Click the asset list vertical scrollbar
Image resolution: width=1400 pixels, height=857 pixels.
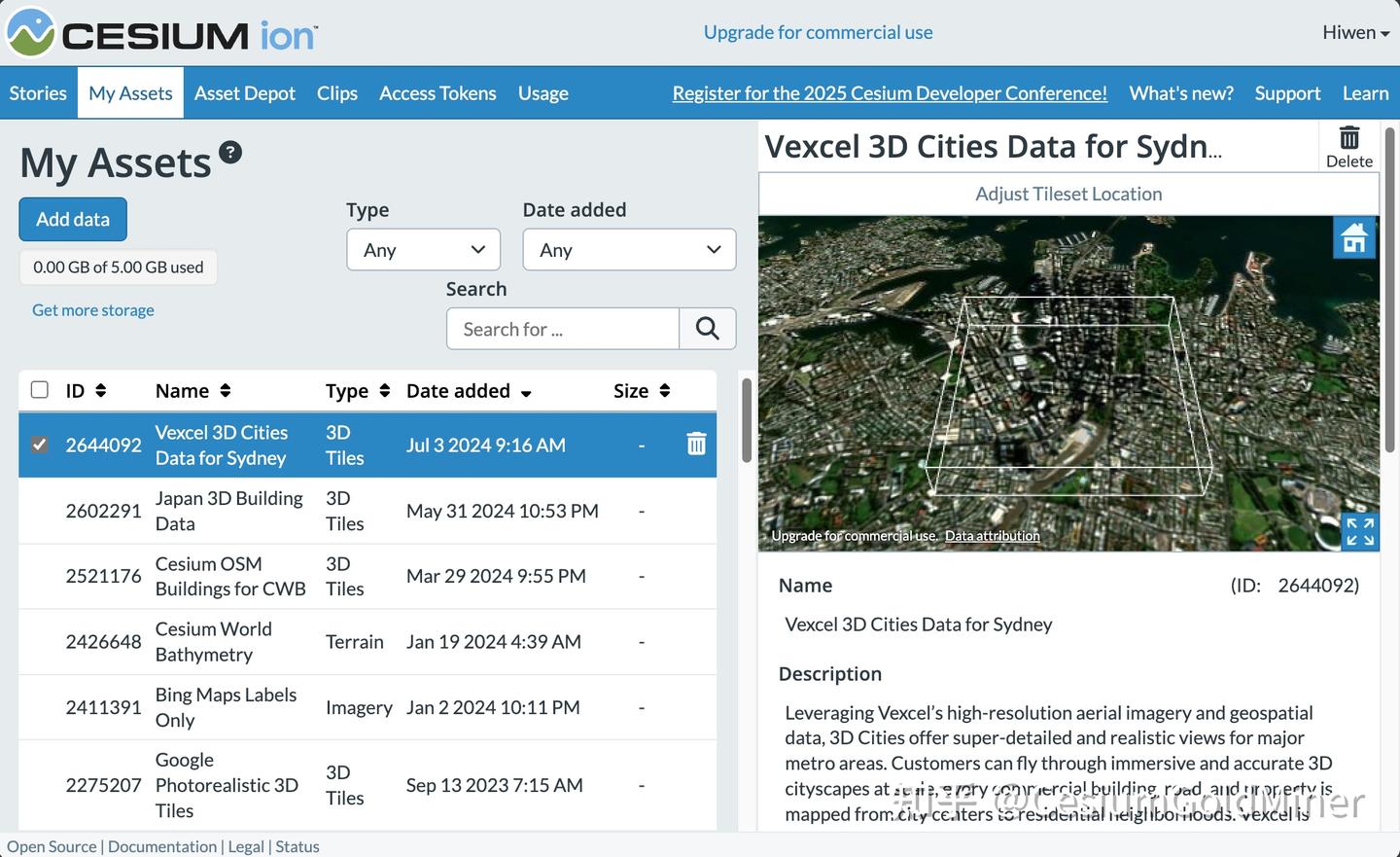(746, 420)
